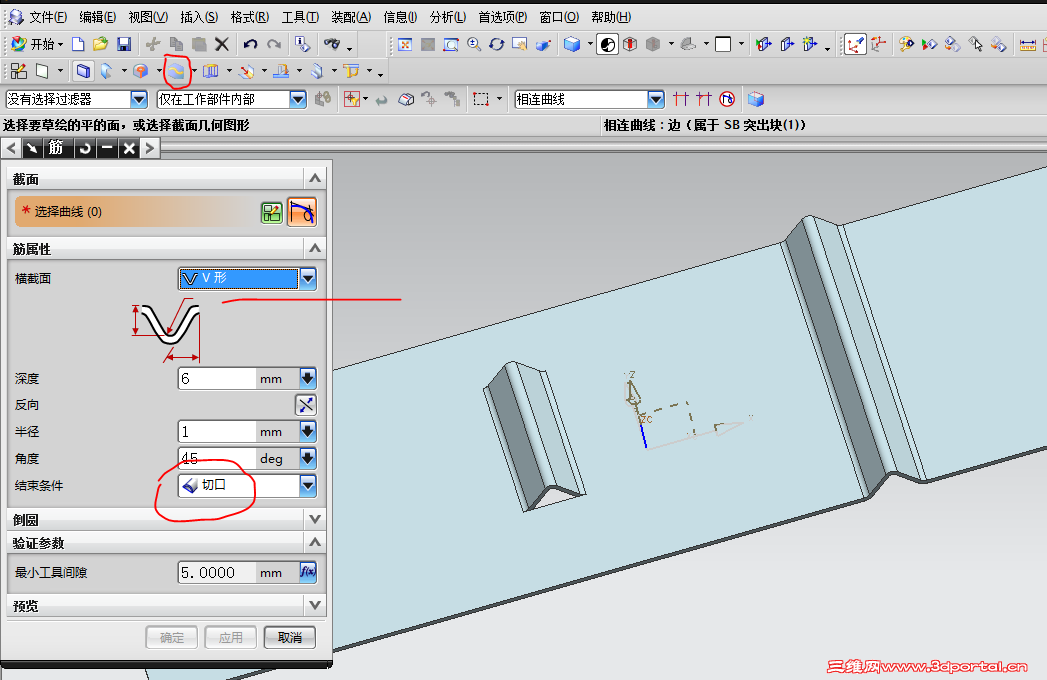Open the 工具(T) menu

click(x=300, y=17)
